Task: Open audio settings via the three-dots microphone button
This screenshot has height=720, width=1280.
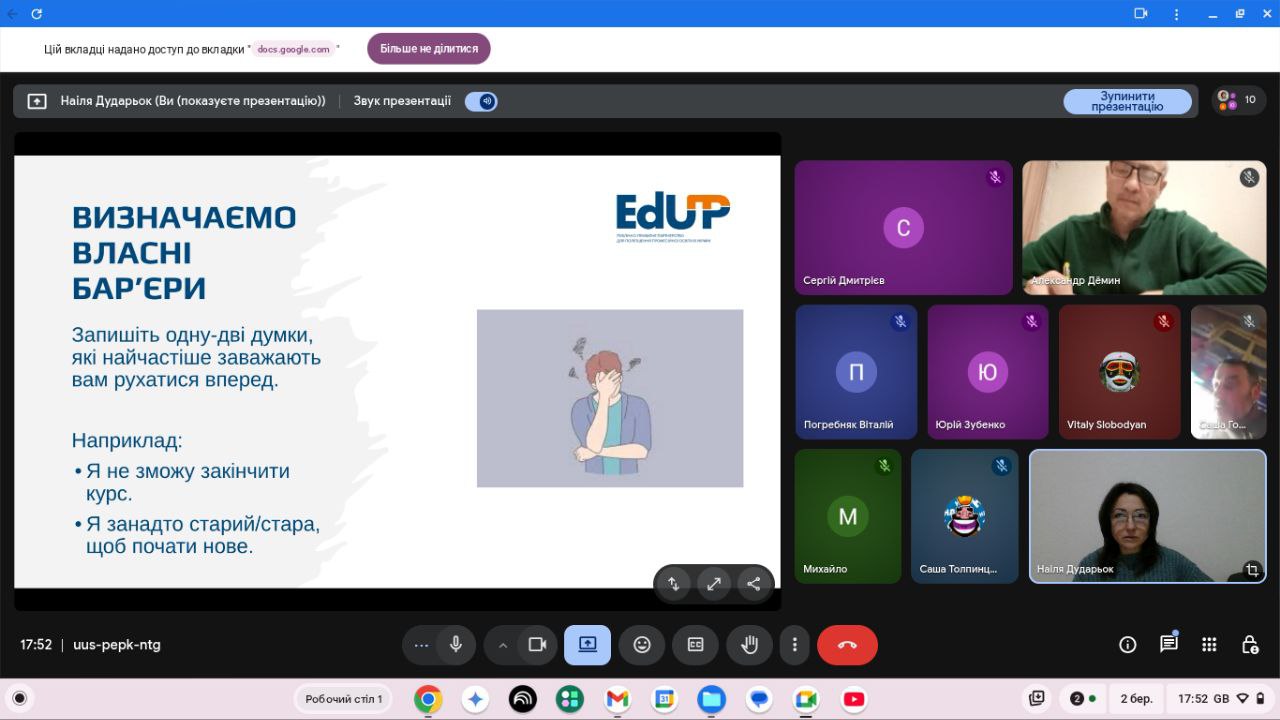Action: [421, 645]
